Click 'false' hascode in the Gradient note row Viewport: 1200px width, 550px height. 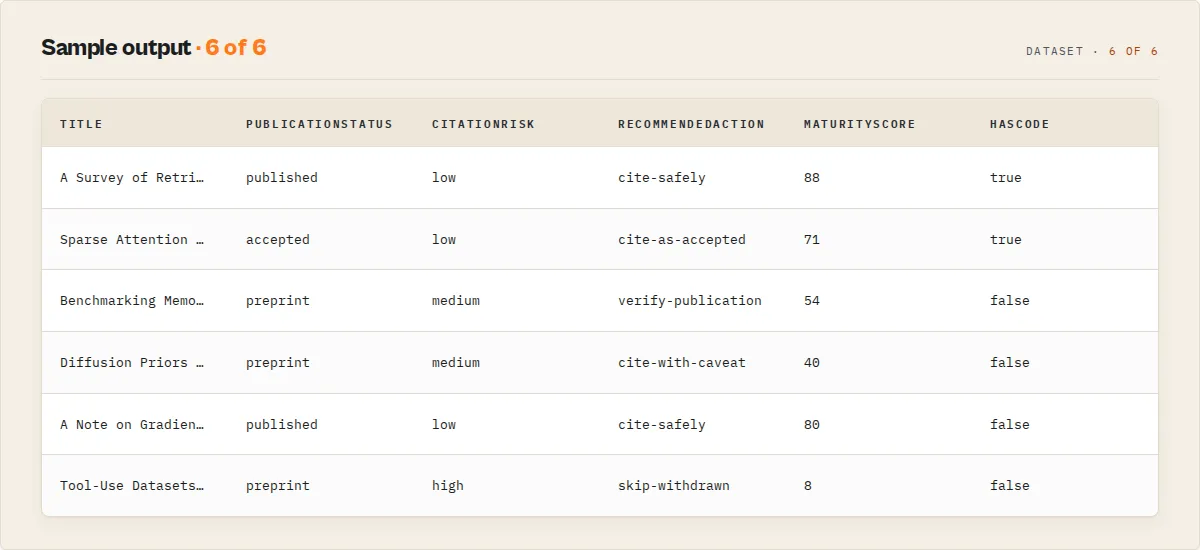1010,425
